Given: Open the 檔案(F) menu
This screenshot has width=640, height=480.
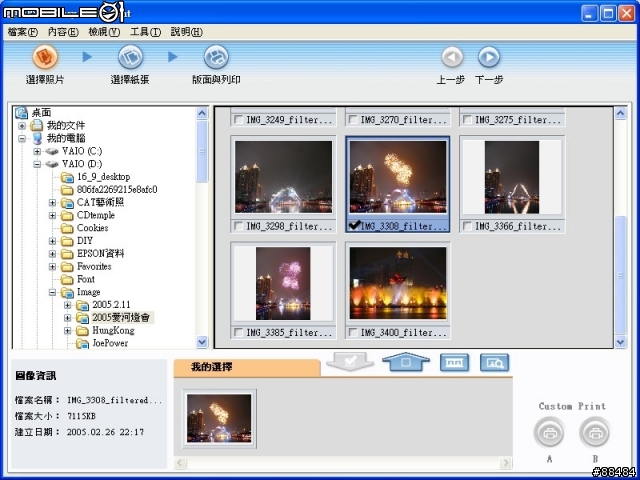Looking at the screenshot, I should 23,32.
